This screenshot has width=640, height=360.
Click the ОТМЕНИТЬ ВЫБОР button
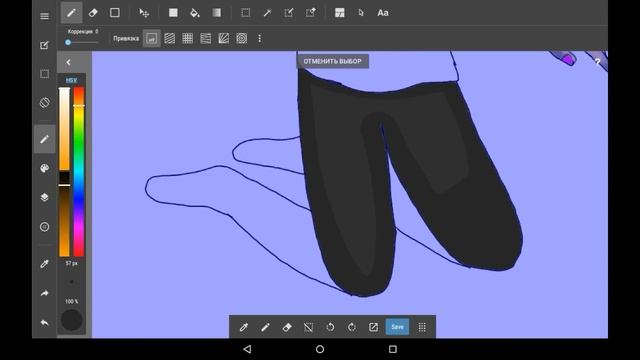(332, 61)
